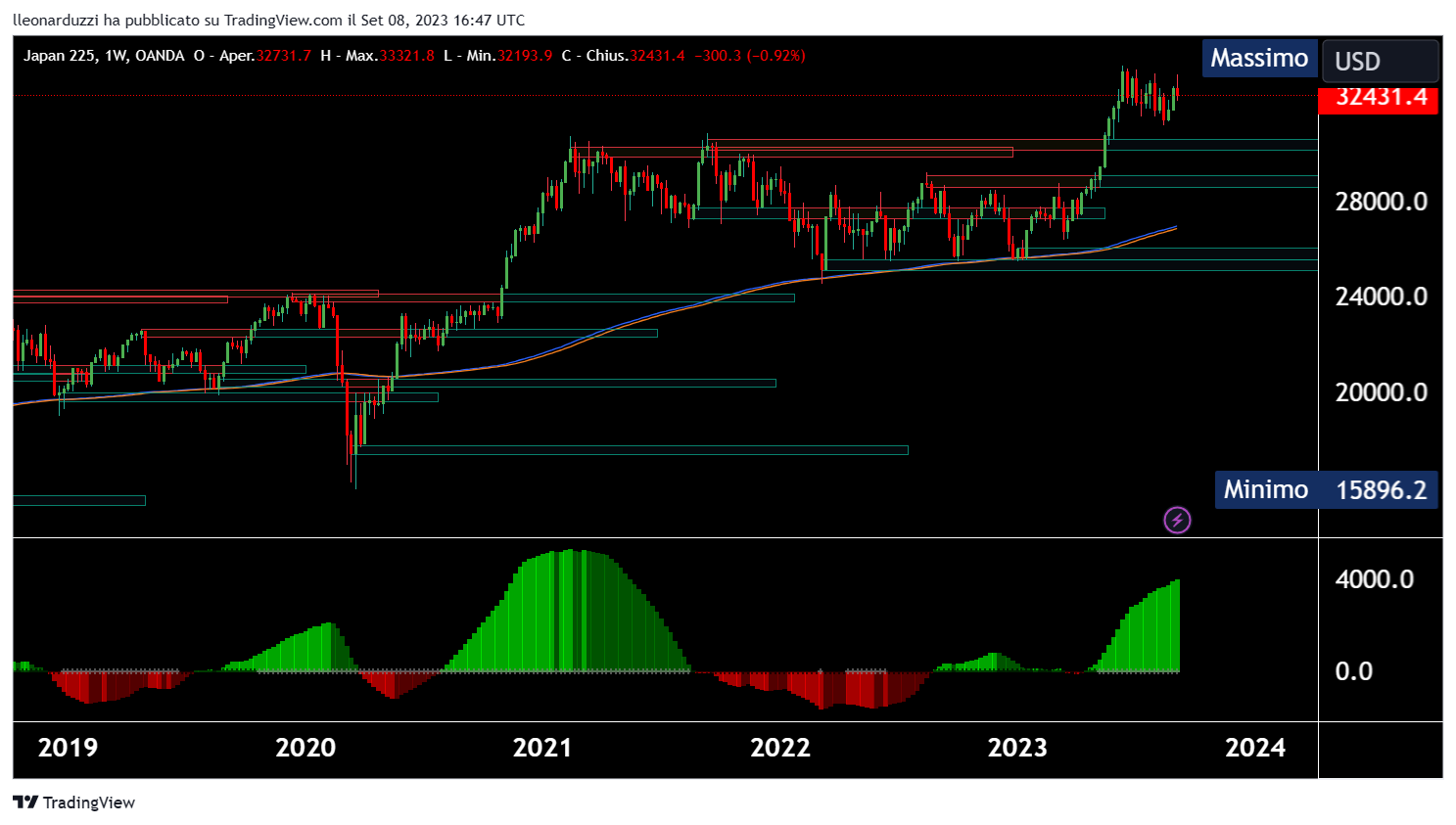Click the 2020 time axis label
Image resolution: width=1456 pixels, height=825 pixels.
305,748
